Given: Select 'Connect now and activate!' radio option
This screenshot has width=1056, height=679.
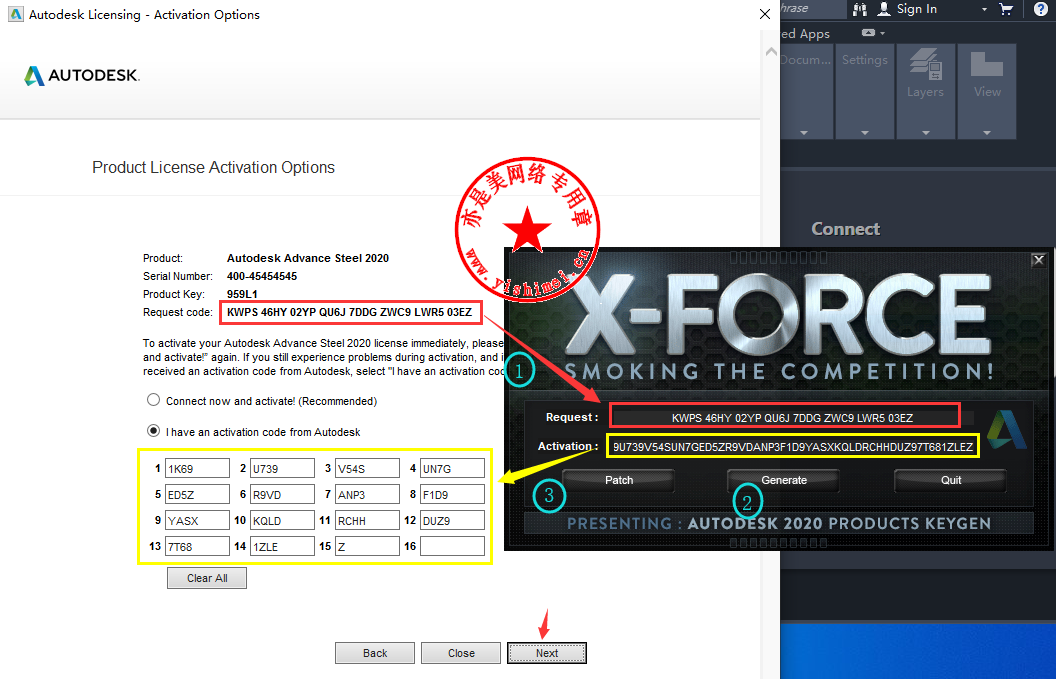Looking at the screenshot, I should [x=154, y=400].
